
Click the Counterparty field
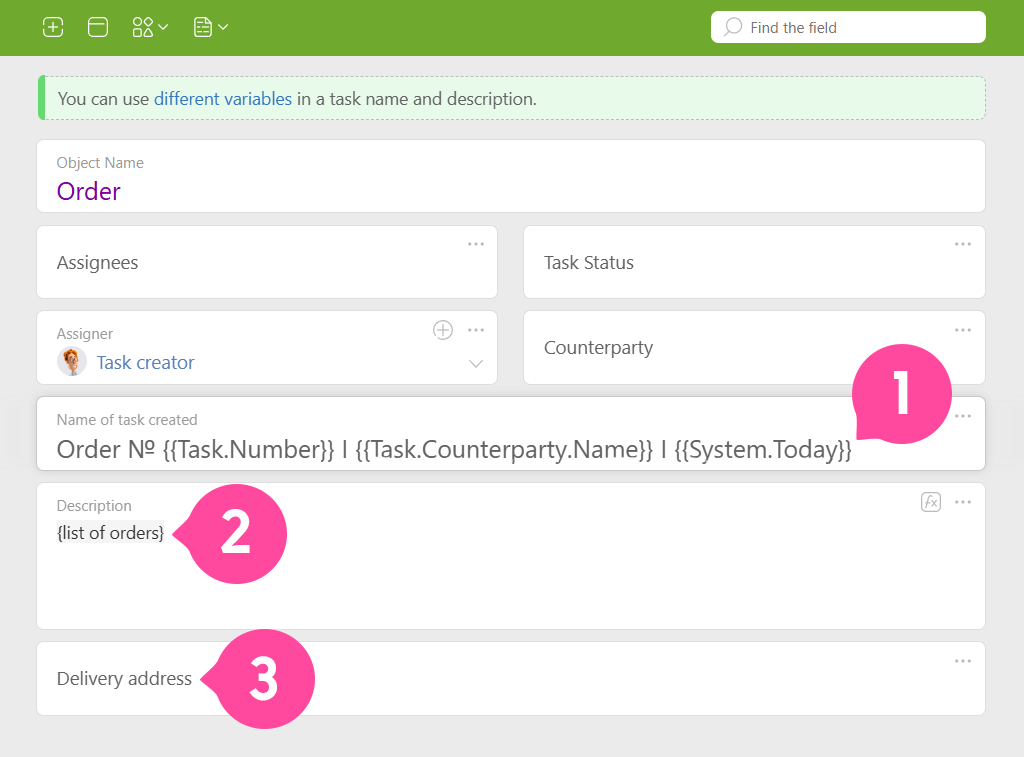(x=754, y=347)
